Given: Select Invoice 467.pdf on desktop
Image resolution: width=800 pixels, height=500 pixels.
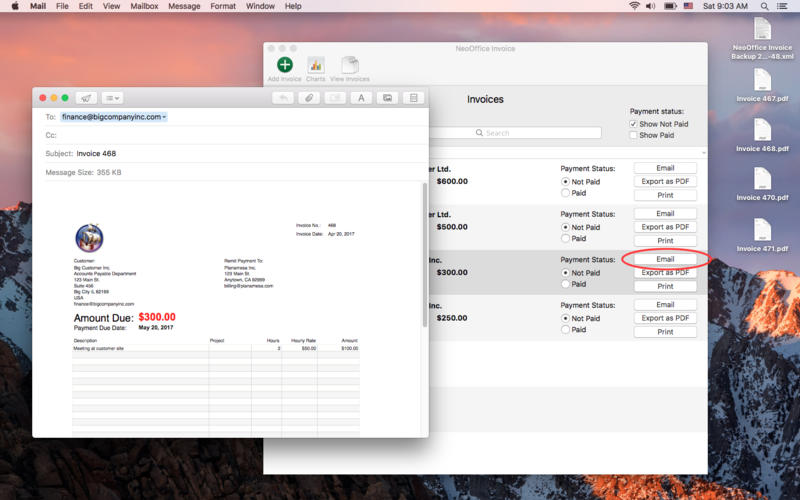Looking at the screenshot, I should (762, 85).
